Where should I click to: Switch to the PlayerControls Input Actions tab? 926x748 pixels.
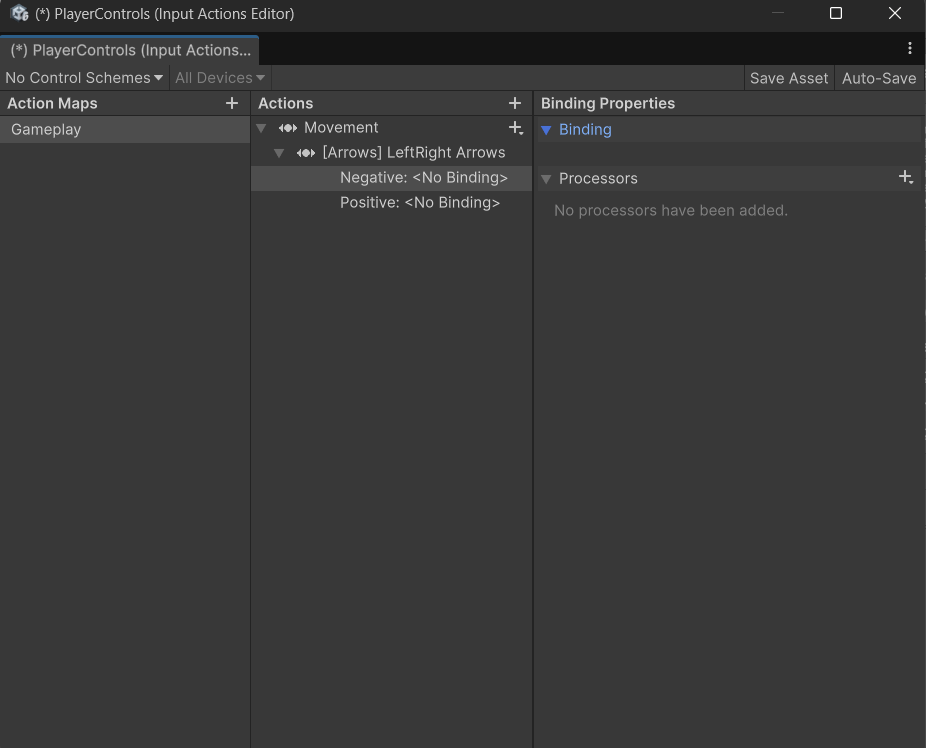click(130, 50)
